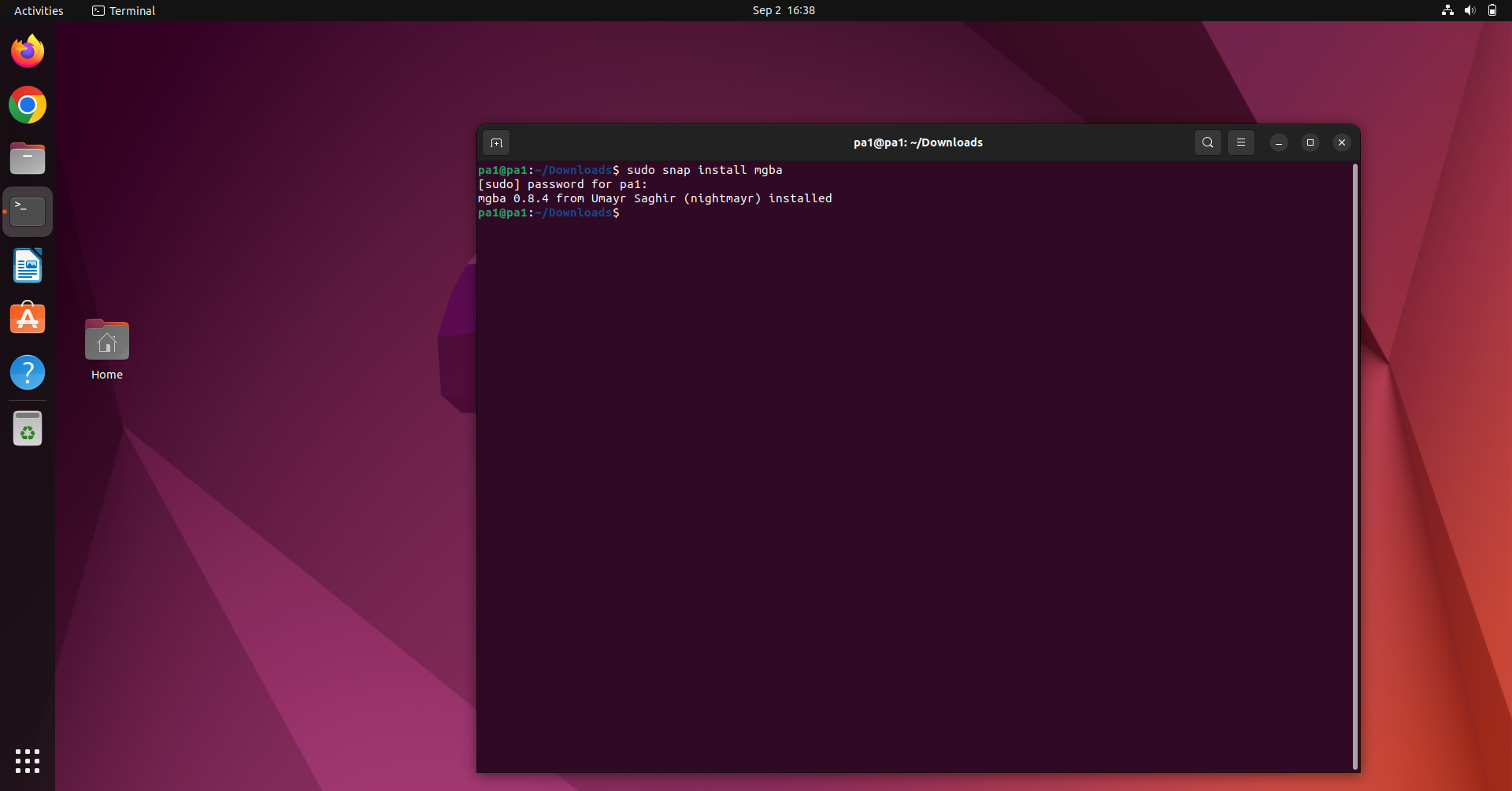The height and width of the screenshot is (791, 1512).
Task: Launch Google Chrome from the dock
Action: [x=27, y=104]
